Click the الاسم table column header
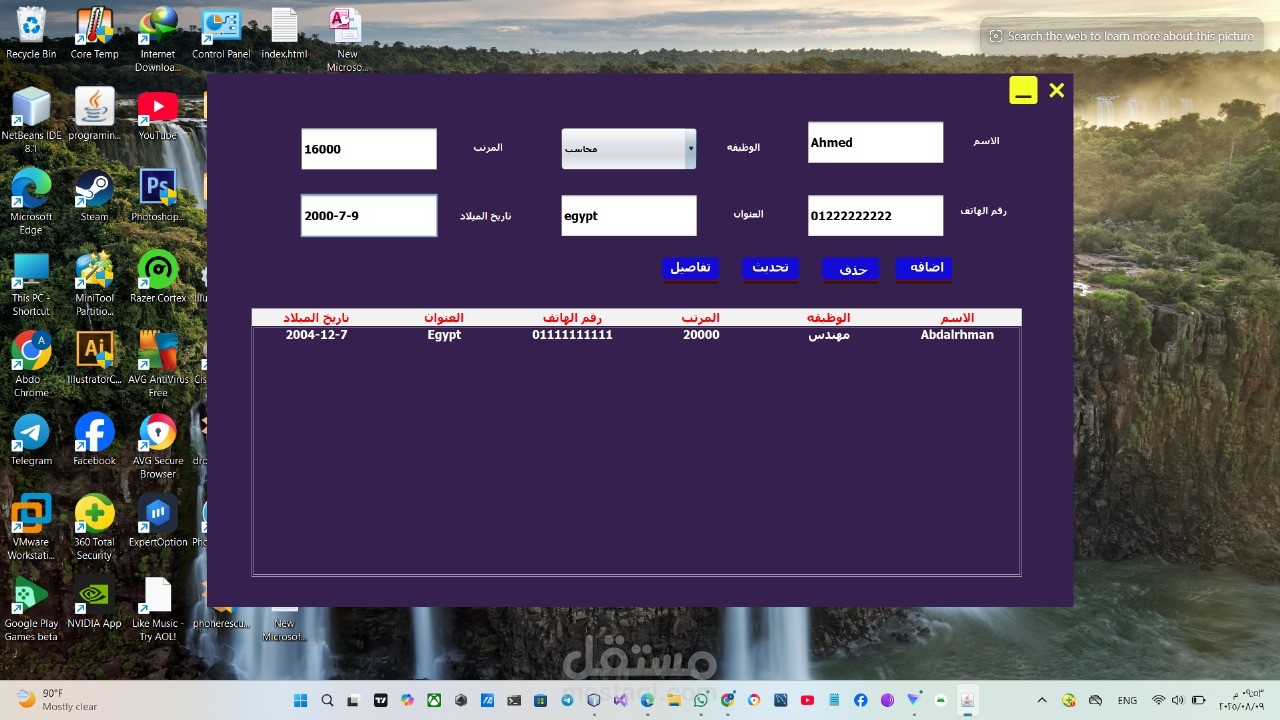1280x720 pixels. click(957, 318)
